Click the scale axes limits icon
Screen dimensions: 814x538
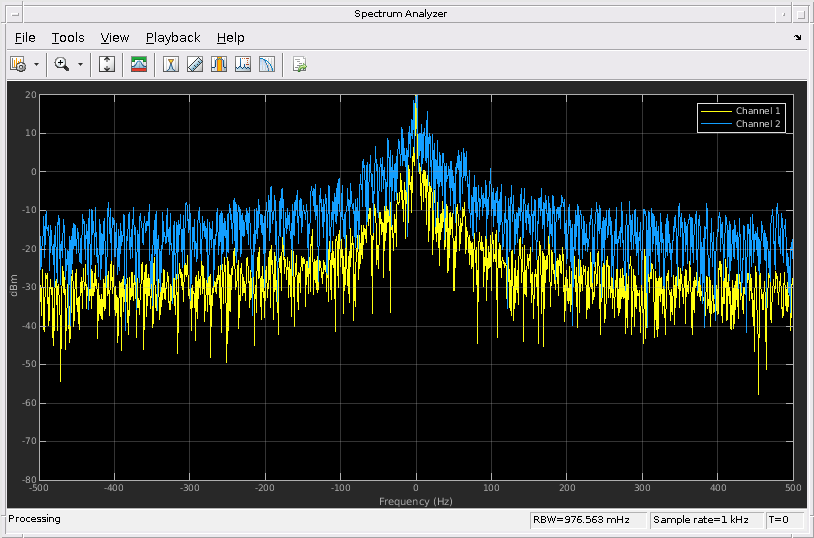tap(107, 64)
